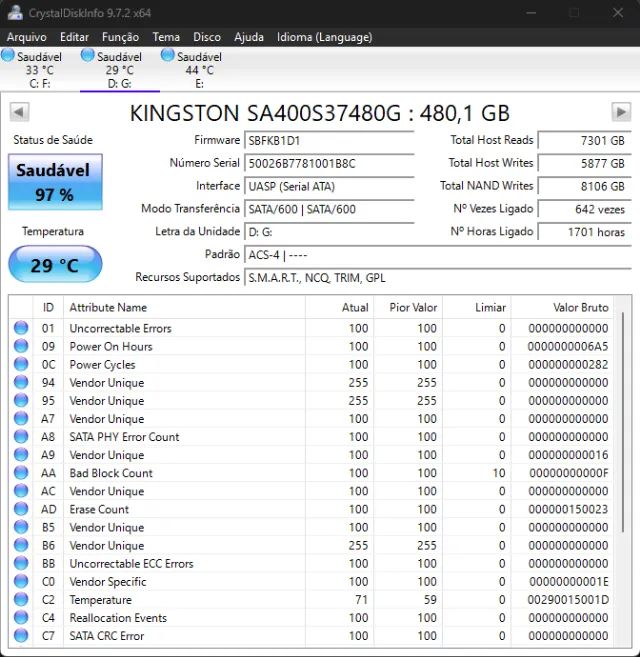Image resolution: width=640 pixels, height=657 pixels.
Task: Click the Modo Transferência field SATA/600
Action: [x=329, y=209]
